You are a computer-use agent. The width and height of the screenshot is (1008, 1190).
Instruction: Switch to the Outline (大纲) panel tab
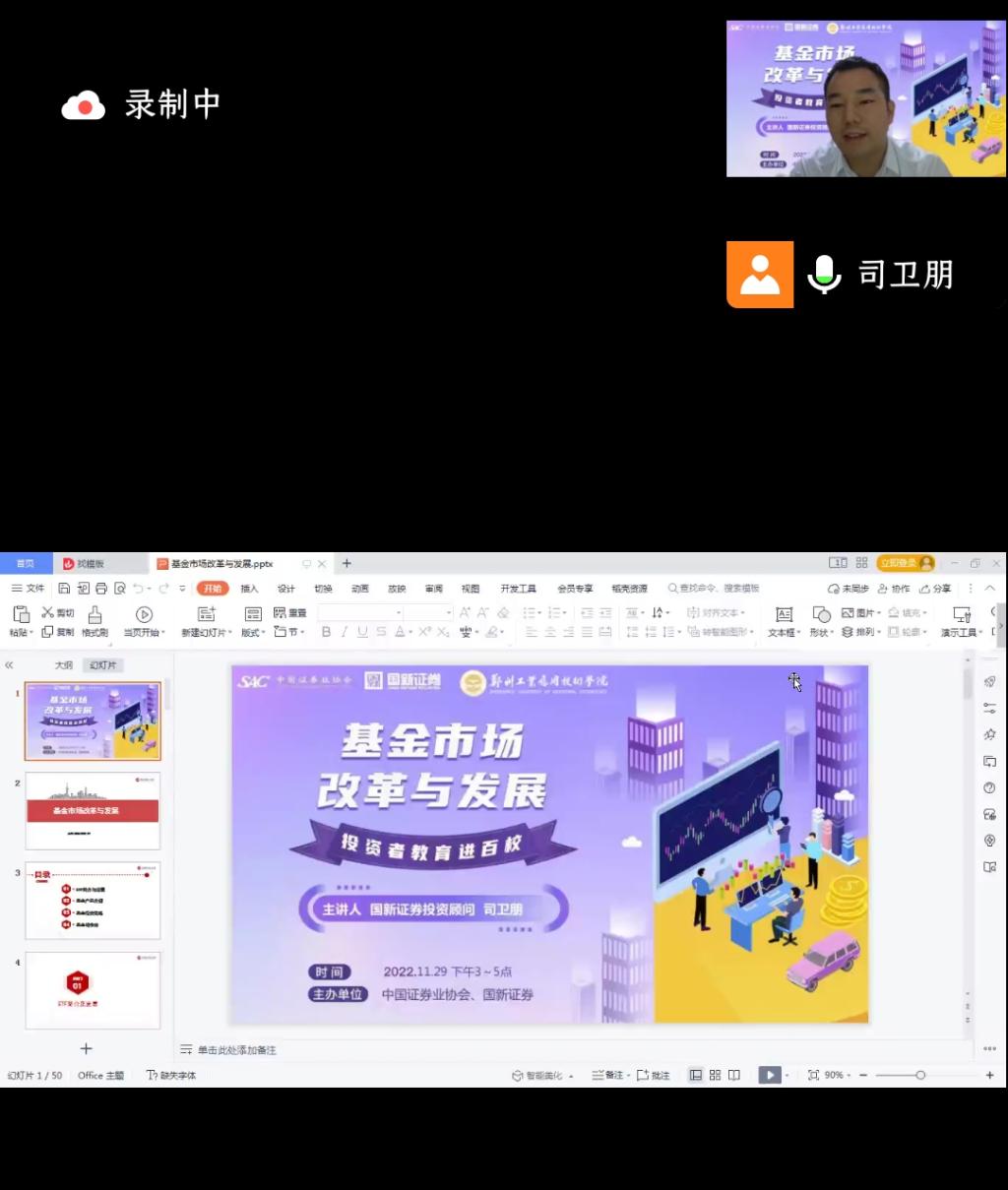63,665
